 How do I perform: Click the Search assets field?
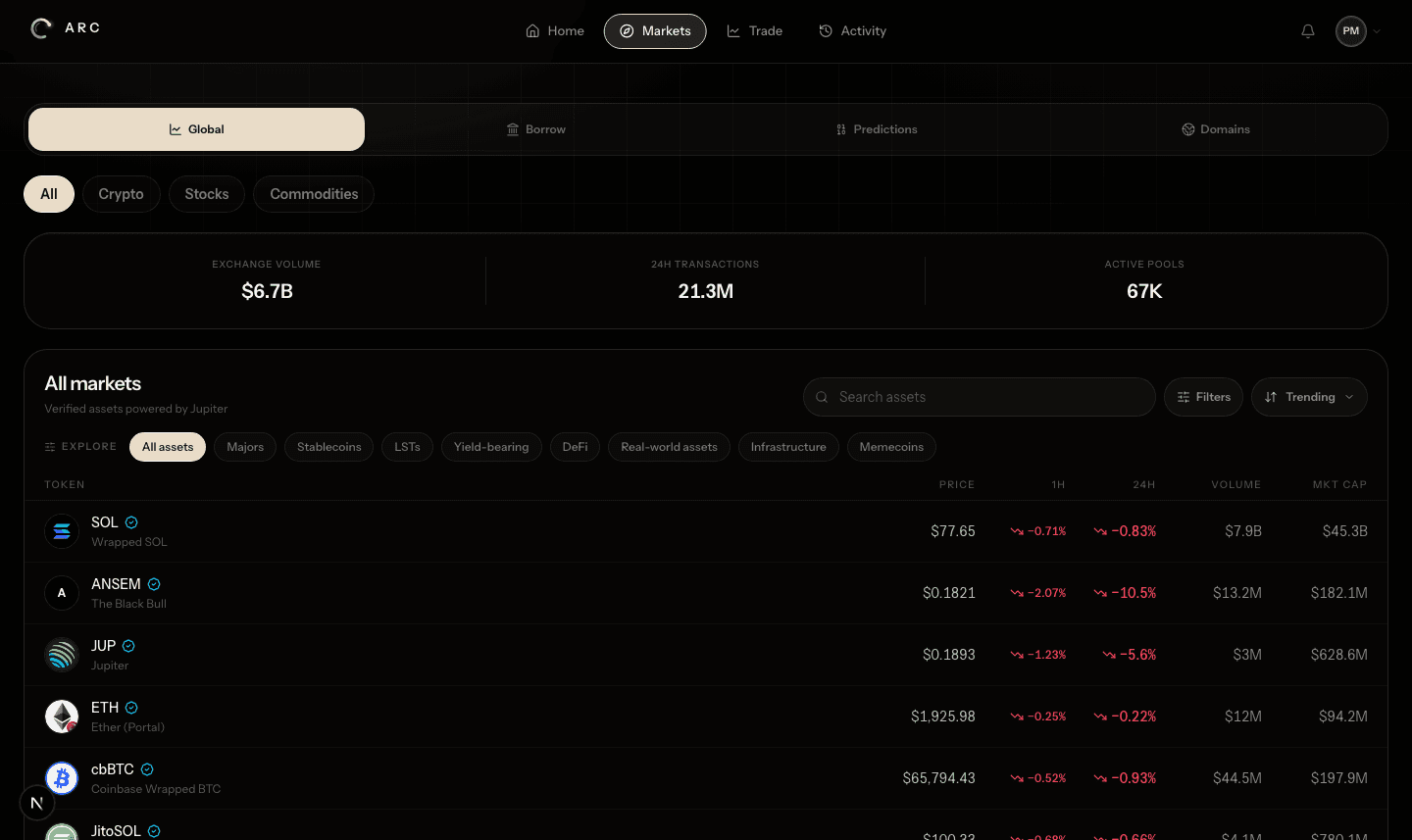[980, 397]
